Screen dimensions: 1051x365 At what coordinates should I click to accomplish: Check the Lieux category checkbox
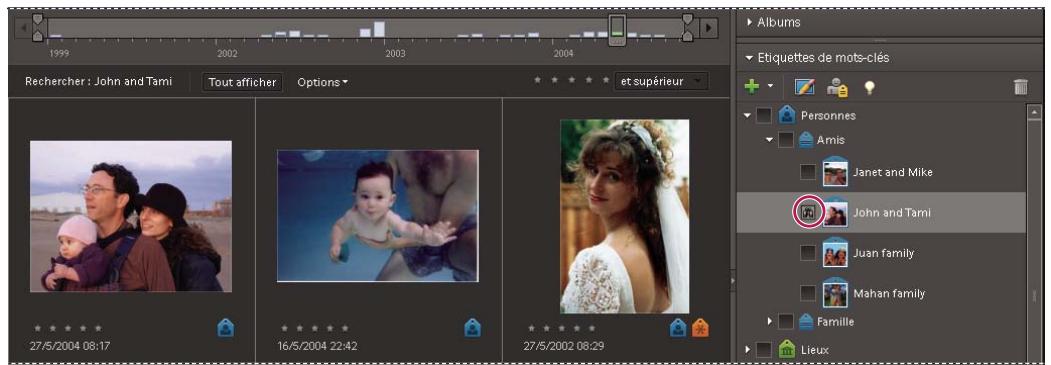[x=763, y=350]
